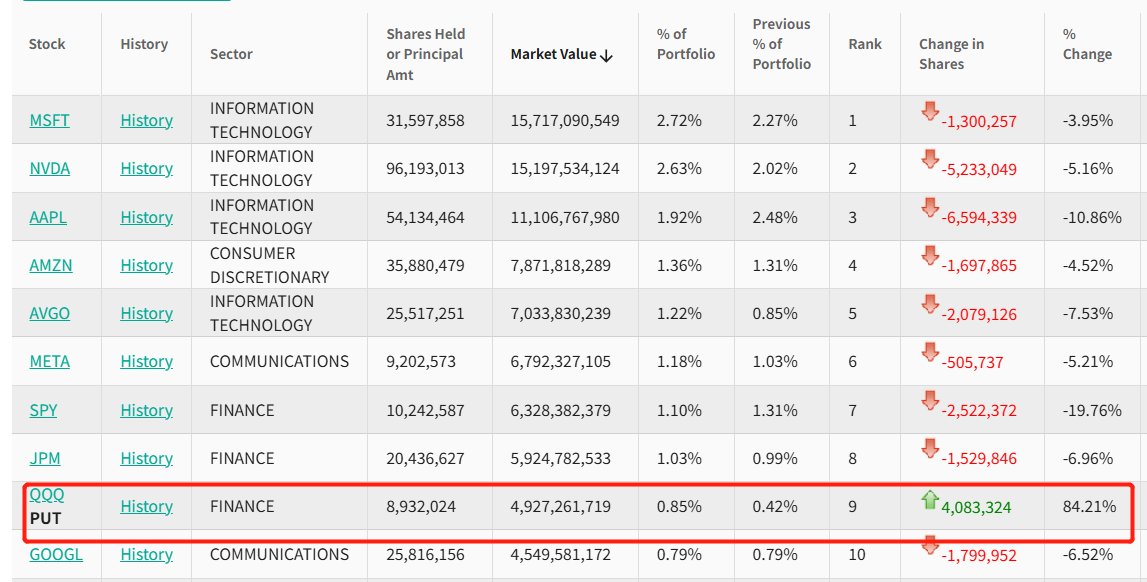Viewport: 1147px width, 582px height.
Task: Click the red down arrow in SPY row
Action: 930,402
